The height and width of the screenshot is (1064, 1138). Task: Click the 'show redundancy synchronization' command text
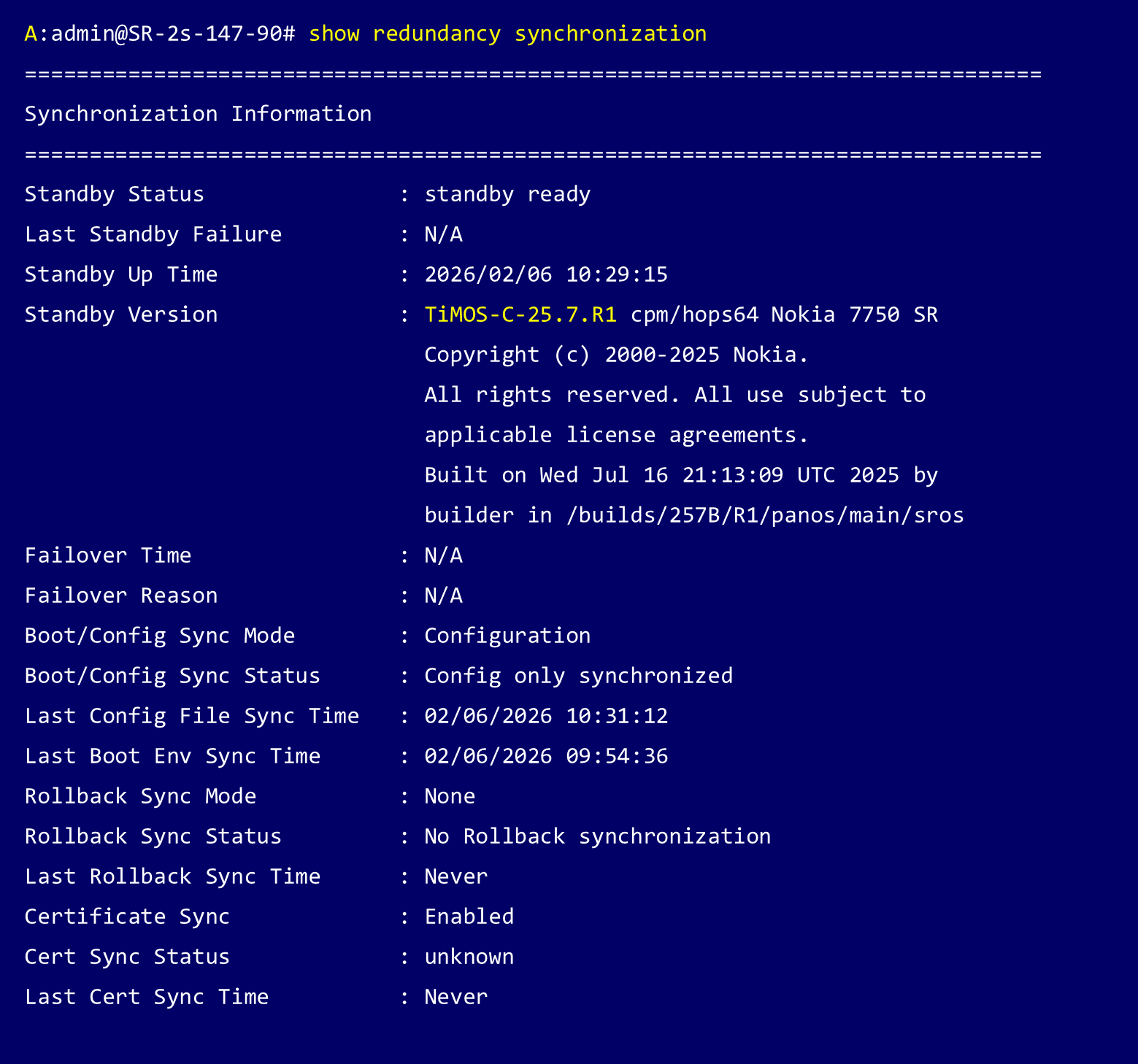pyautogui.click(x=507, y=34)
